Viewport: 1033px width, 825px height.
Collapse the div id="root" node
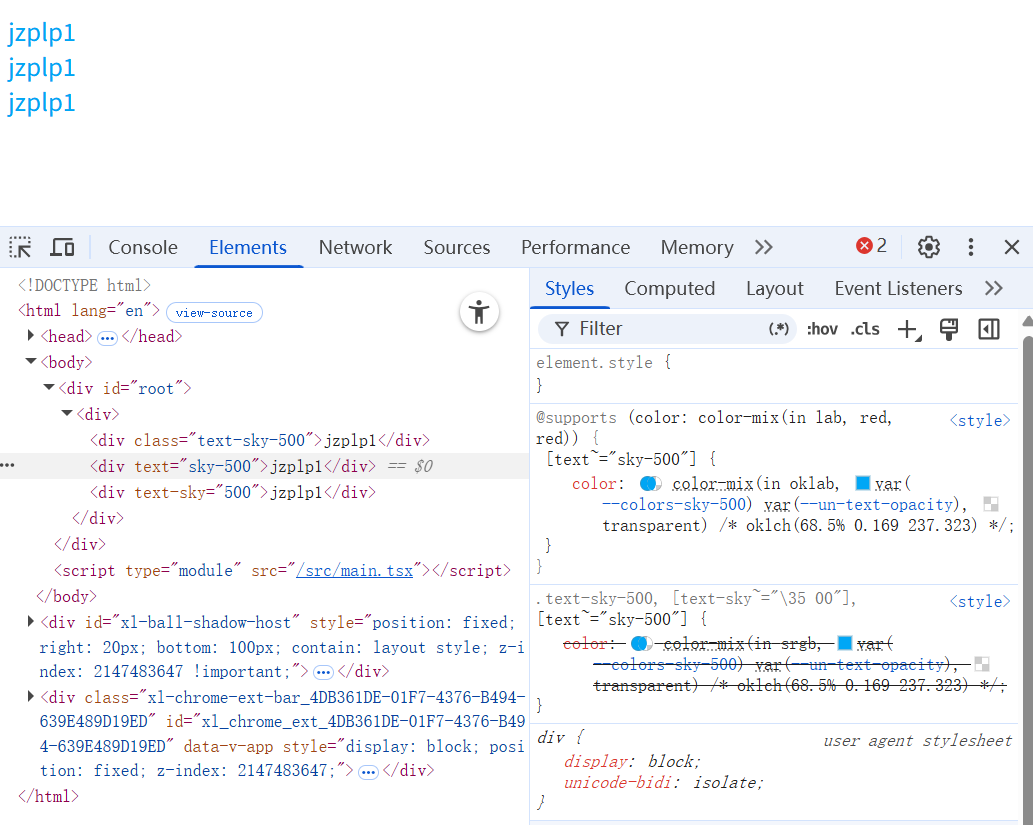click(x=48, y=387)
